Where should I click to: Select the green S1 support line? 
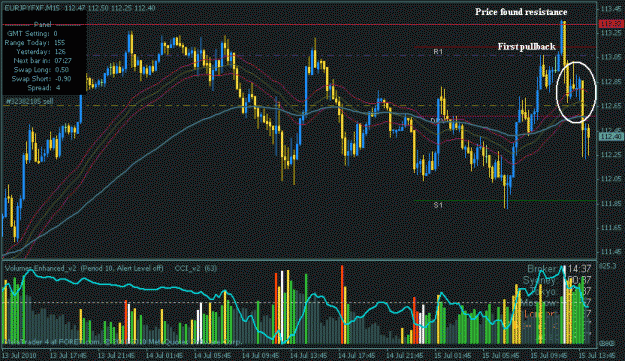(505, 201)
